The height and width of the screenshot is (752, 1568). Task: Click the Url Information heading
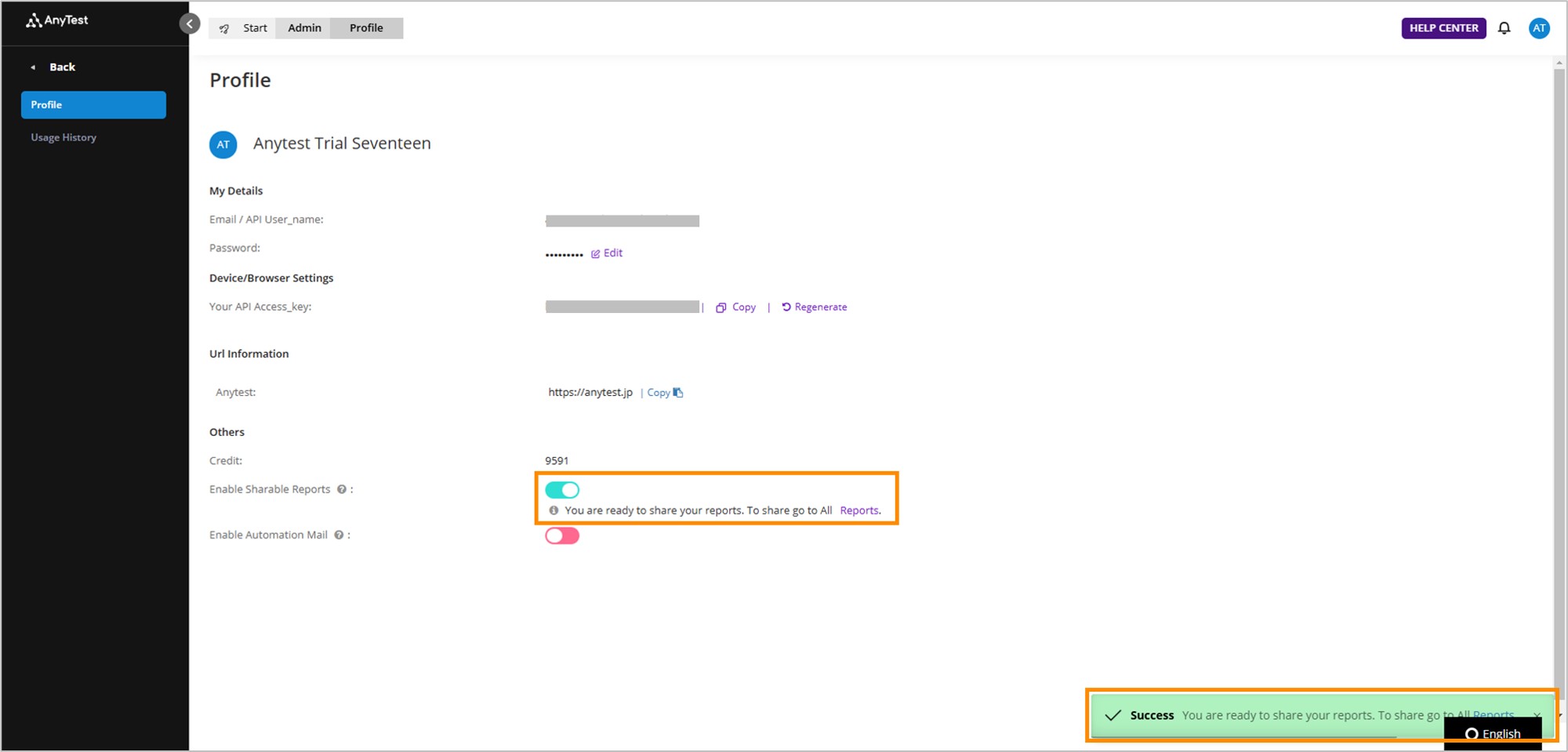249,354
